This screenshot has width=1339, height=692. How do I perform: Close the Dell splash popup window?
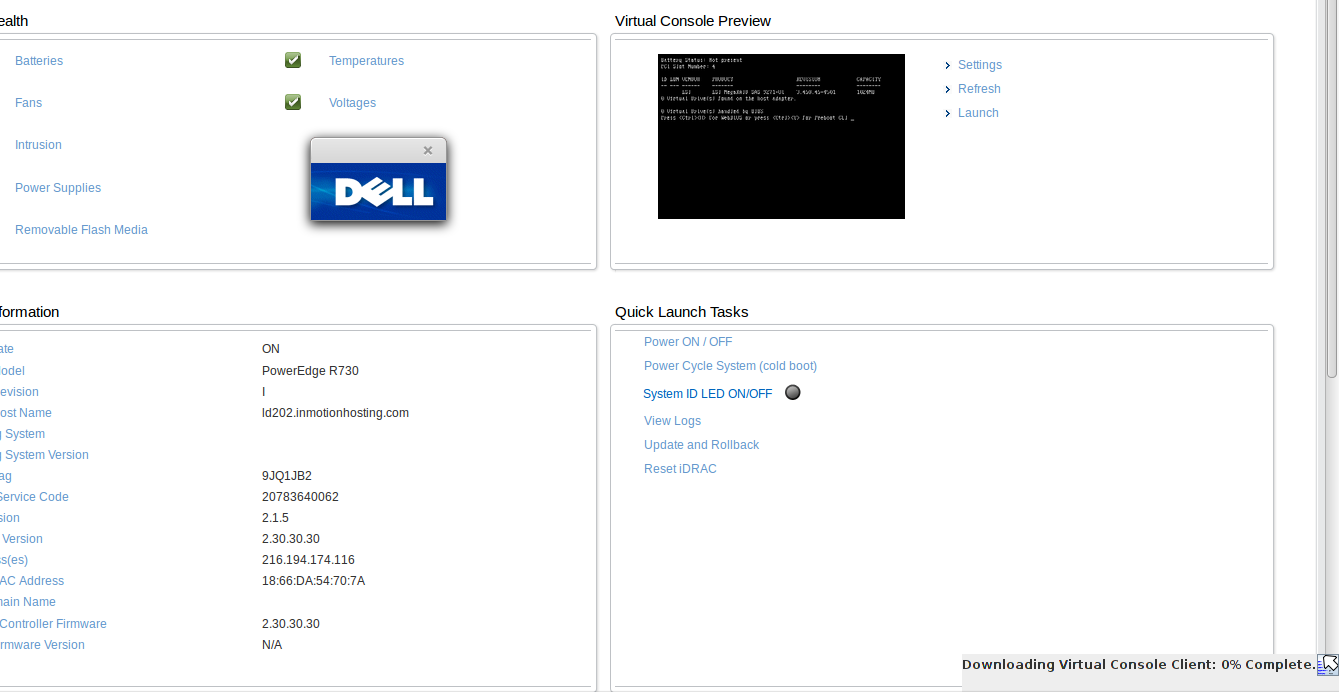(428, 150)
